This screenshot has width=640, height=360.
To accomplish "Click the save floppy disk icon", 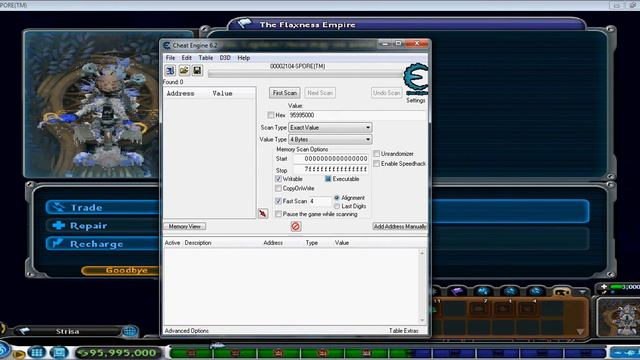I will (x=198, y=71).
